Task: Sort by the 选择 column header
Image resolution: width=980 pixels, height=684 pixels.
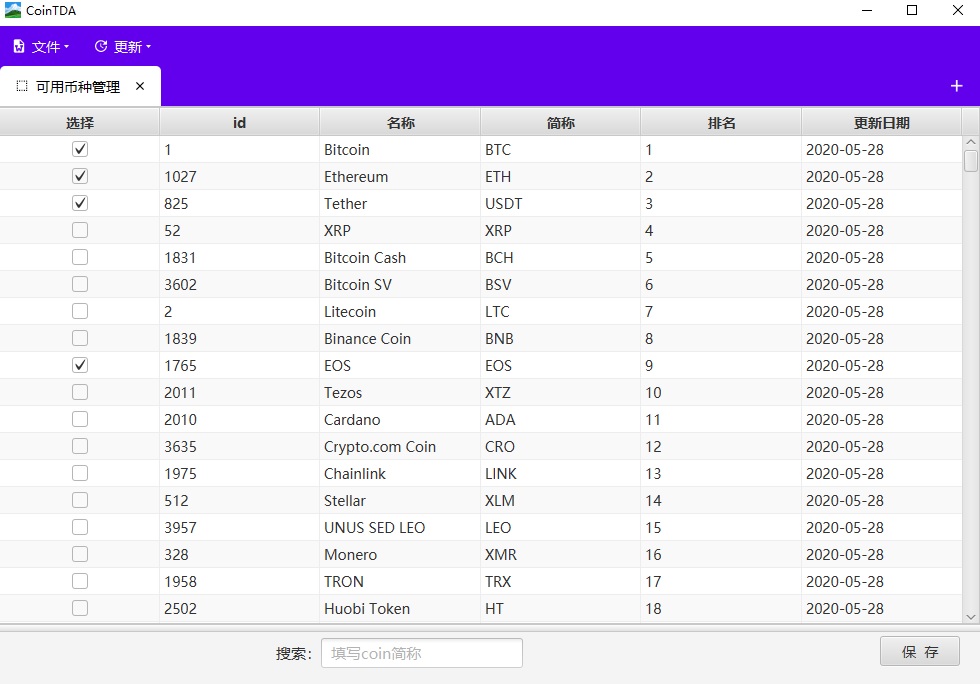Action: (x=79, y=122)
